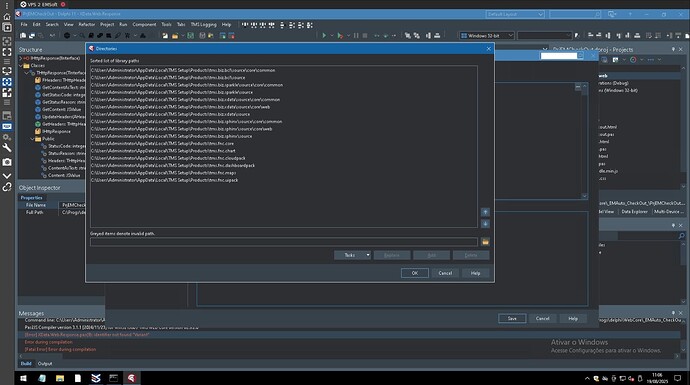Select FHeaders field in Structure tree
This screenshot has height=385, width=690.
tap(61, 80)
